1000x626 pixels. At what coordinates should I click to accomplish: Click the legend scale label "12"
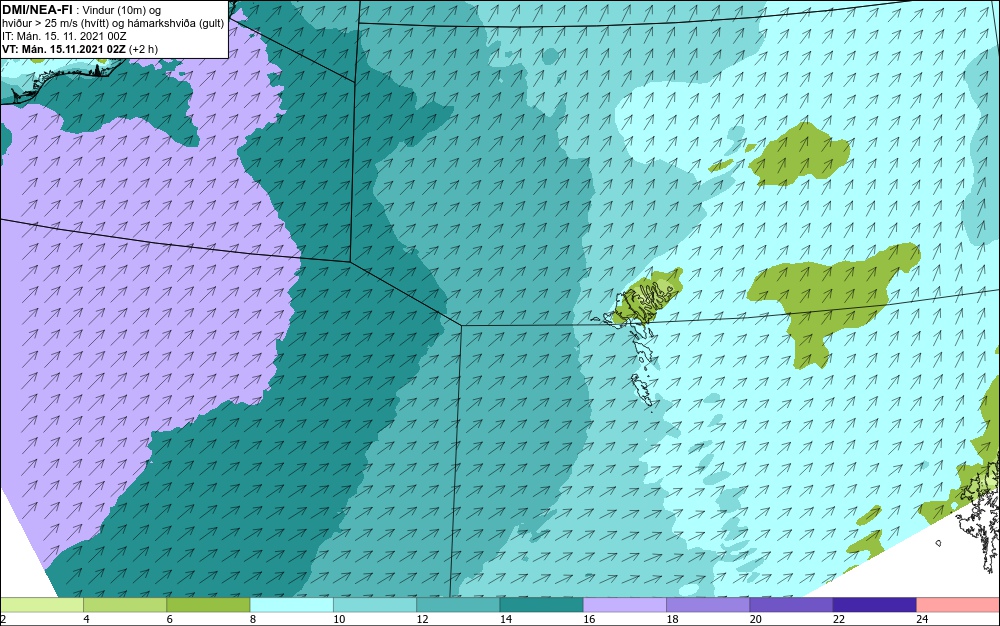tap(422, 619)
